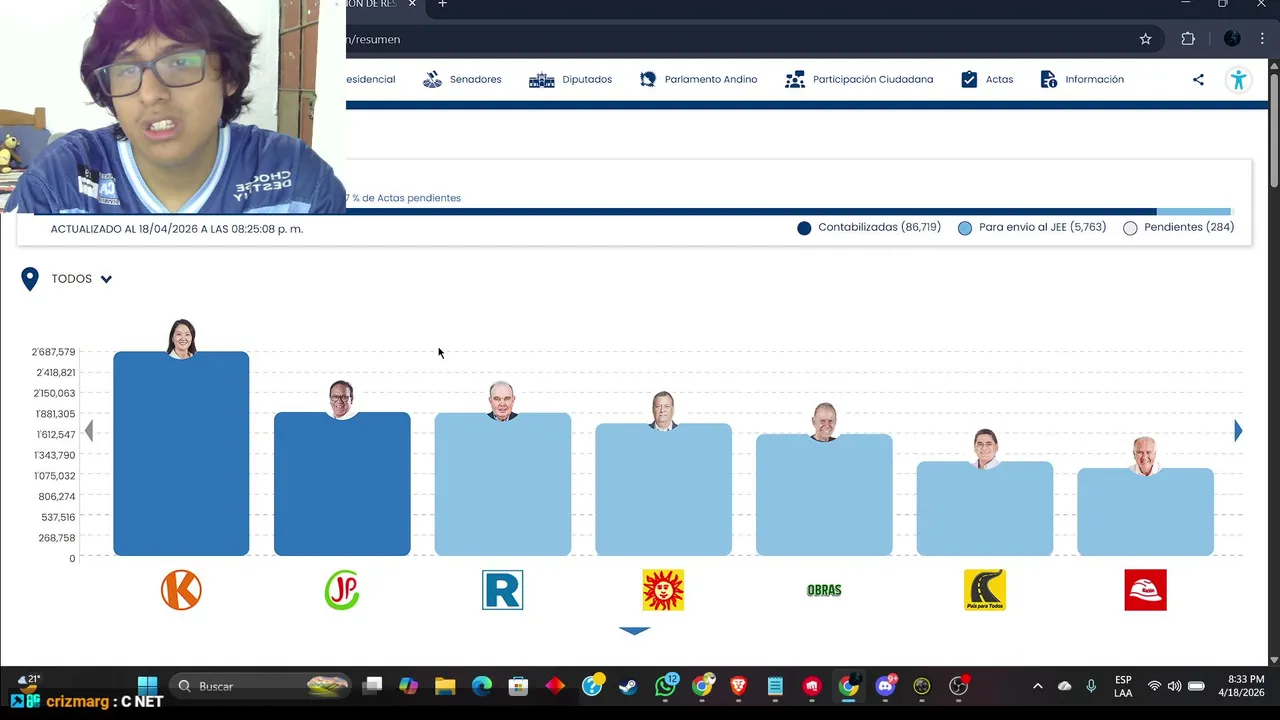Screen dimensions: 1280x720
Task: Click the 2'687,579 axis label
Action: coord(54,352)
